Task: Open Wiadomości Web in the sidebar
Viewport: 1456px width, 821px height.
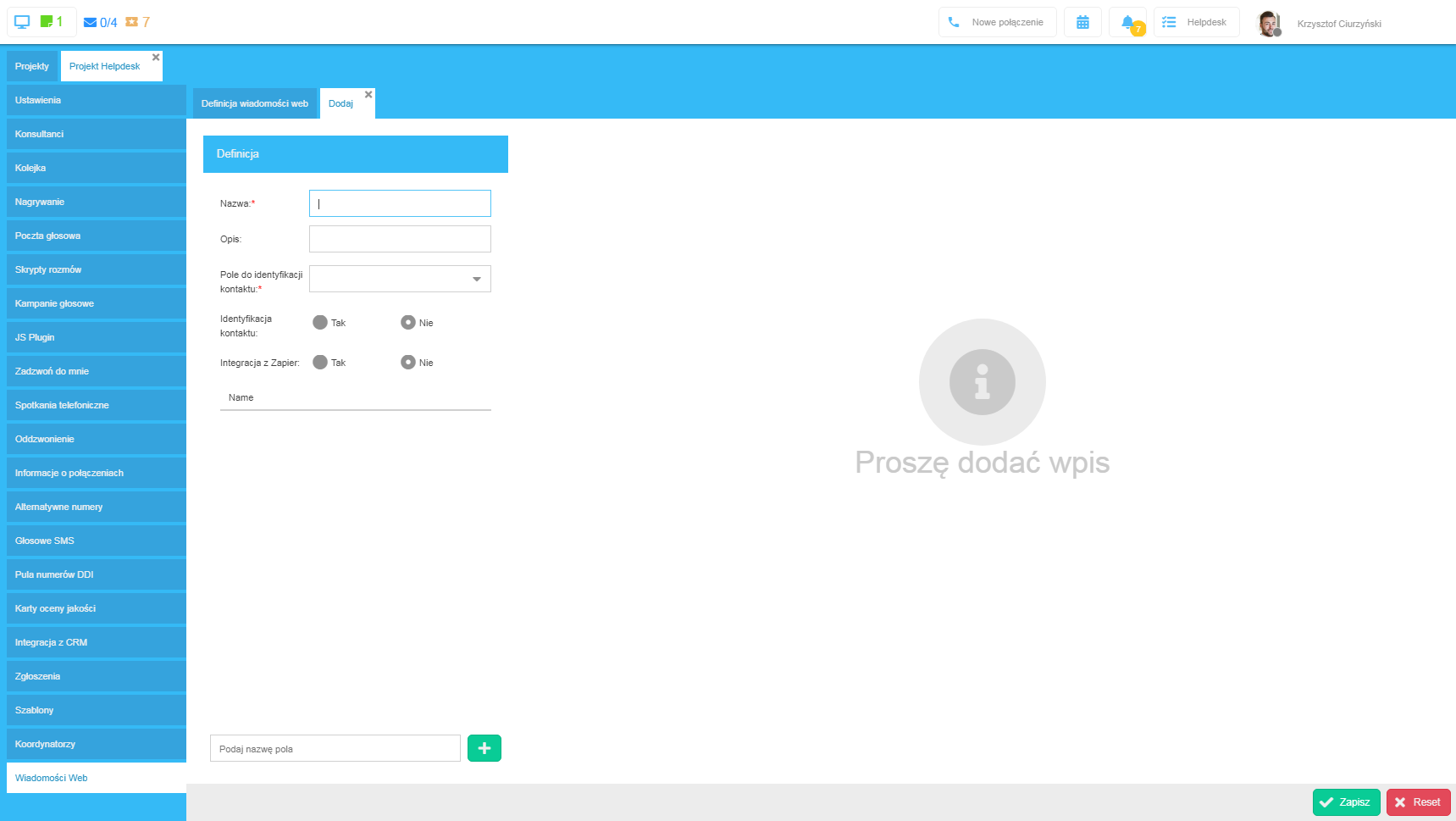Action: pyautogui.click(x=97, y=778)
